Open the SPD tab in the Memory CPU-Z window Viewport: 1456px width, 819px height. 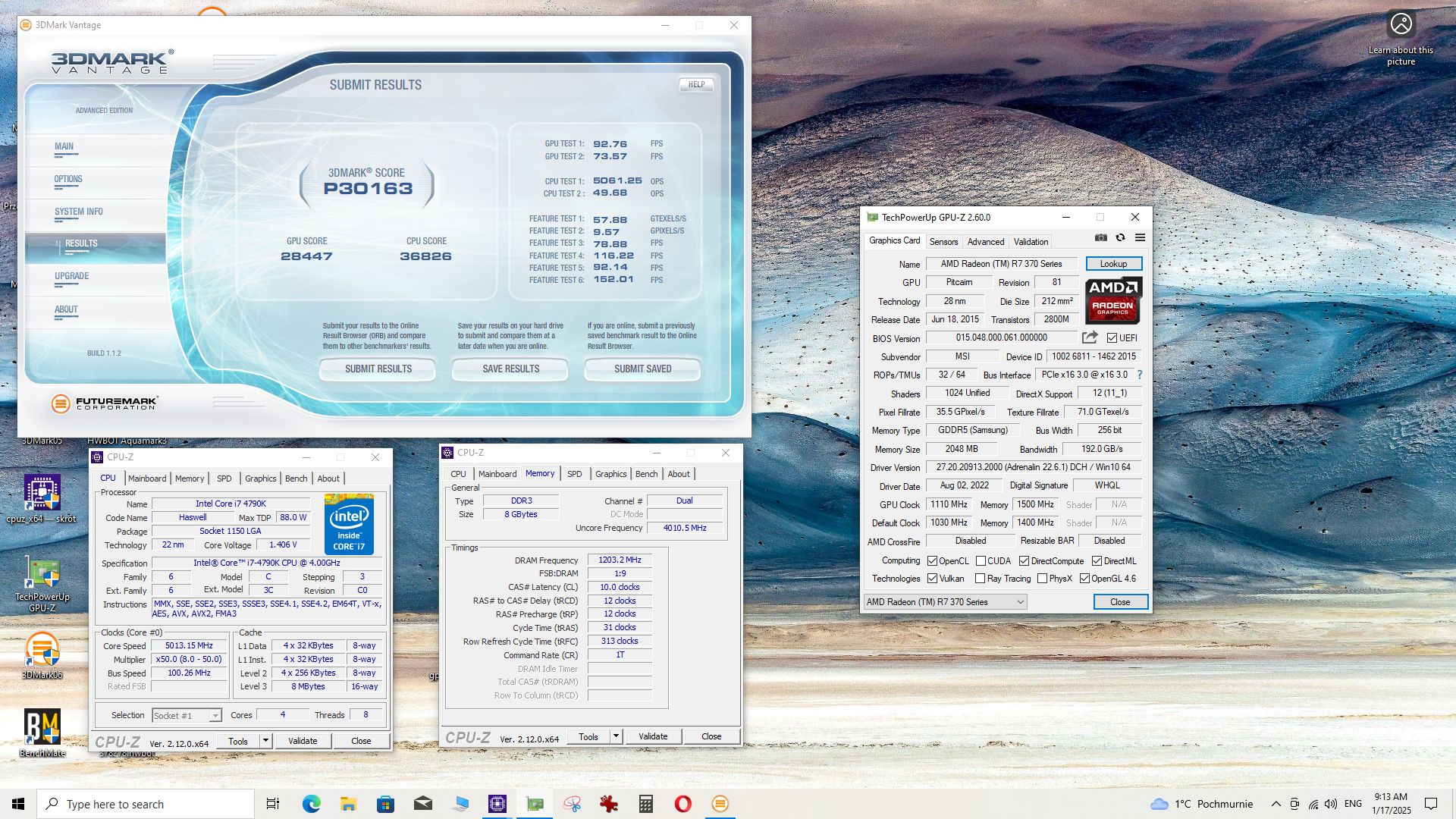(x=575, y=474)
